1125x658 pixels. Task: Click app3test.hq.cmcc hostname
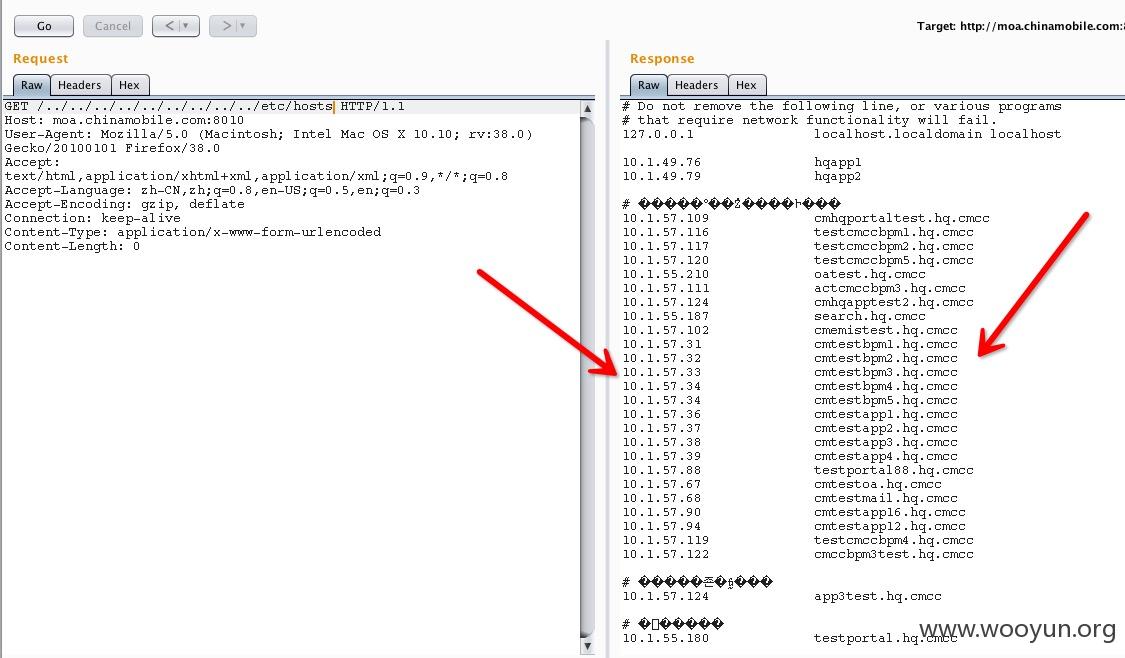click(877, 596)
